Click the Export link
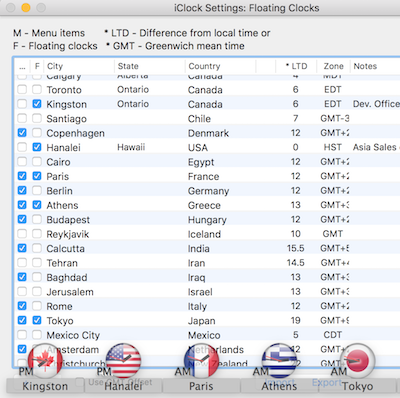Viewport: 400px width, 398px height. pos(326,383)
